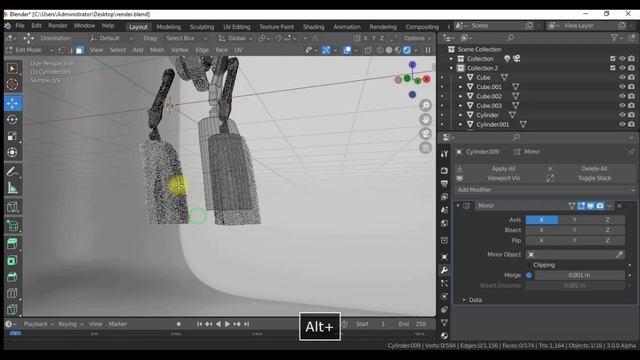Toggle Mirror axis X button
640x360 pixels.
[542, 220]
